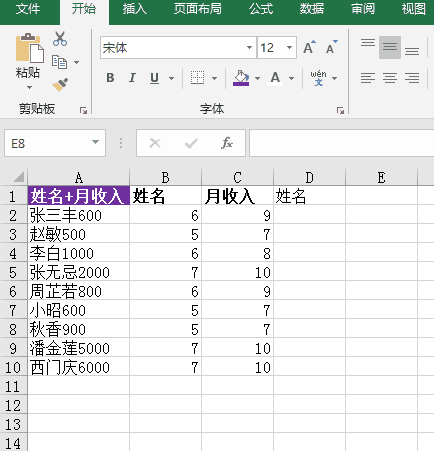The width and height of the screenshot is (434, 451).
Task: Expand font color palette arrow
Action: coord(291,78)
